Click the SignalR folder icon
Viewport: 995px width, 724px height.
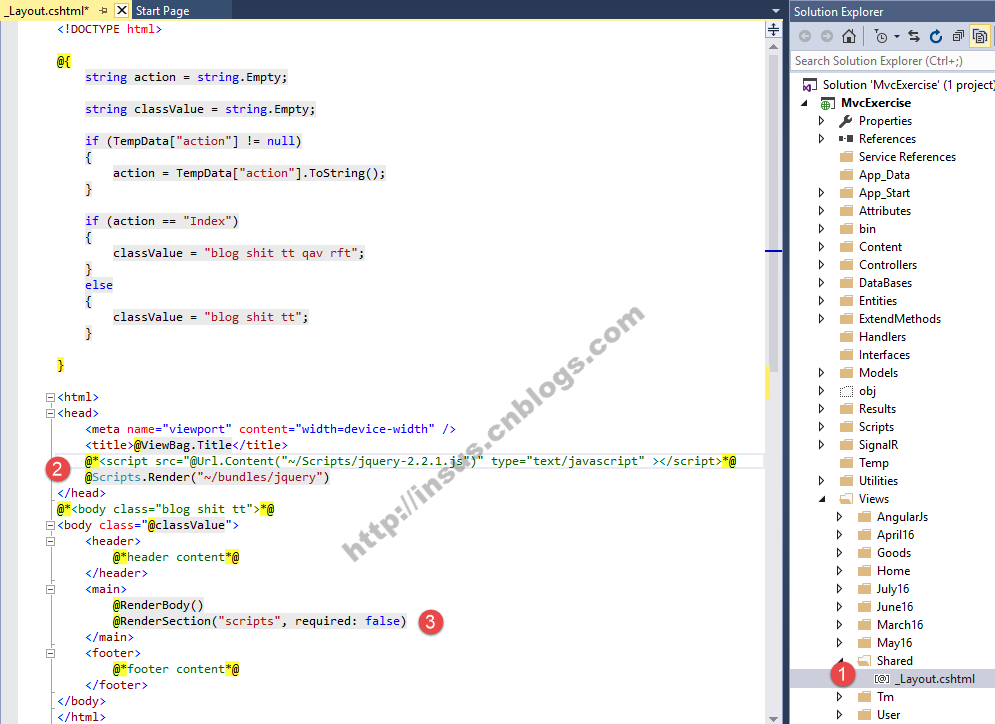coord(846,445)
